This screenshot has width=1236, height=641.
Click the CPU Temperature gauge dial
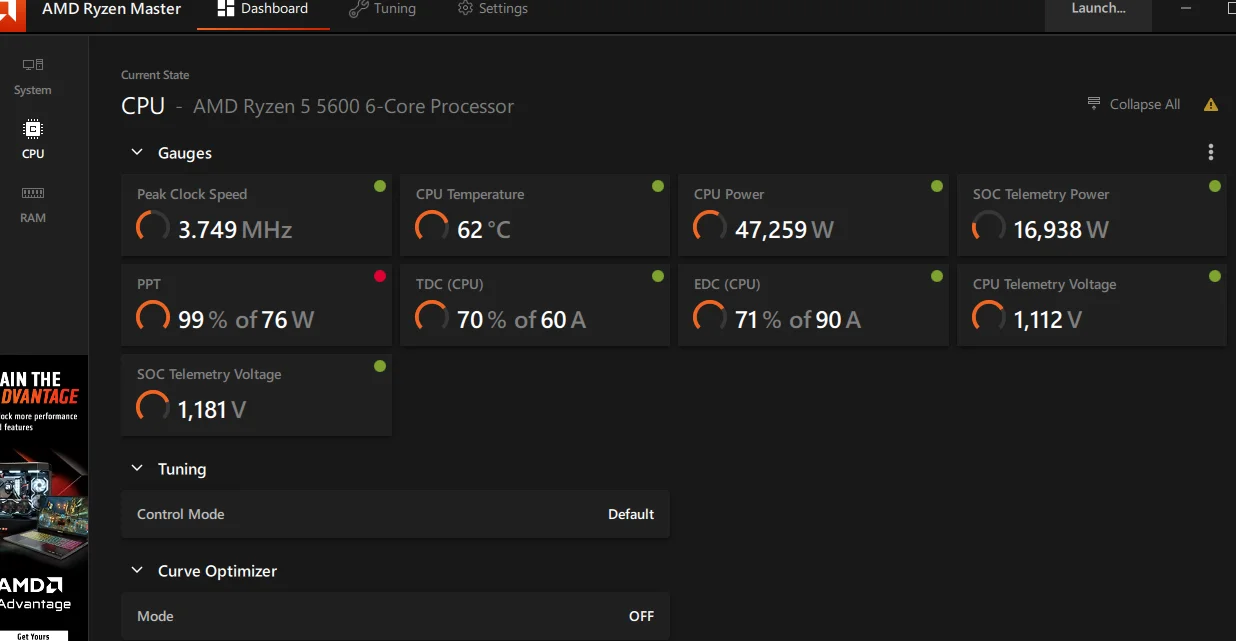pos(432,227)
